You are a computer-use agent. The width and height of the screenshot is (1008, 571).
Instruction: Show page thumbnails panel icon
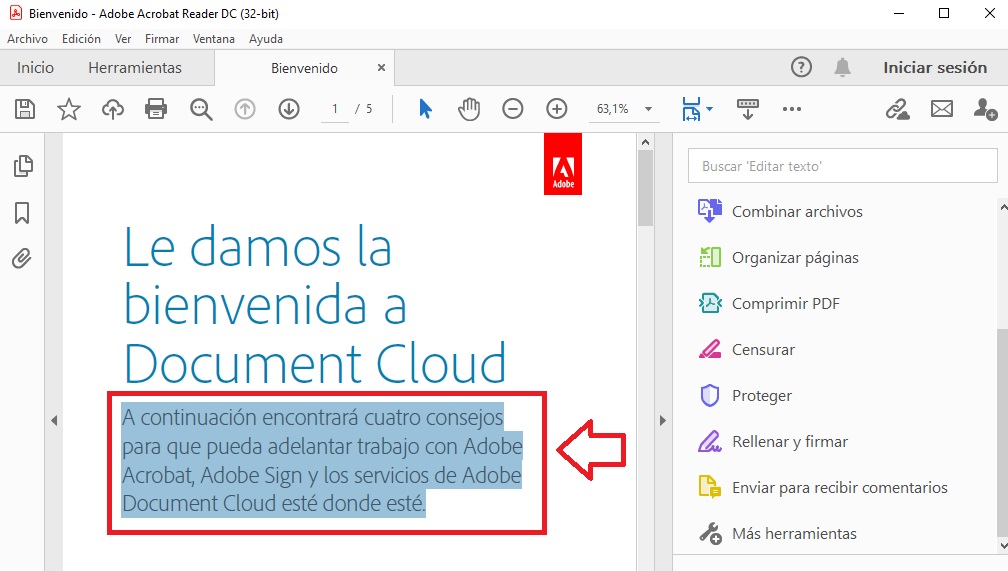coord(22,166)
